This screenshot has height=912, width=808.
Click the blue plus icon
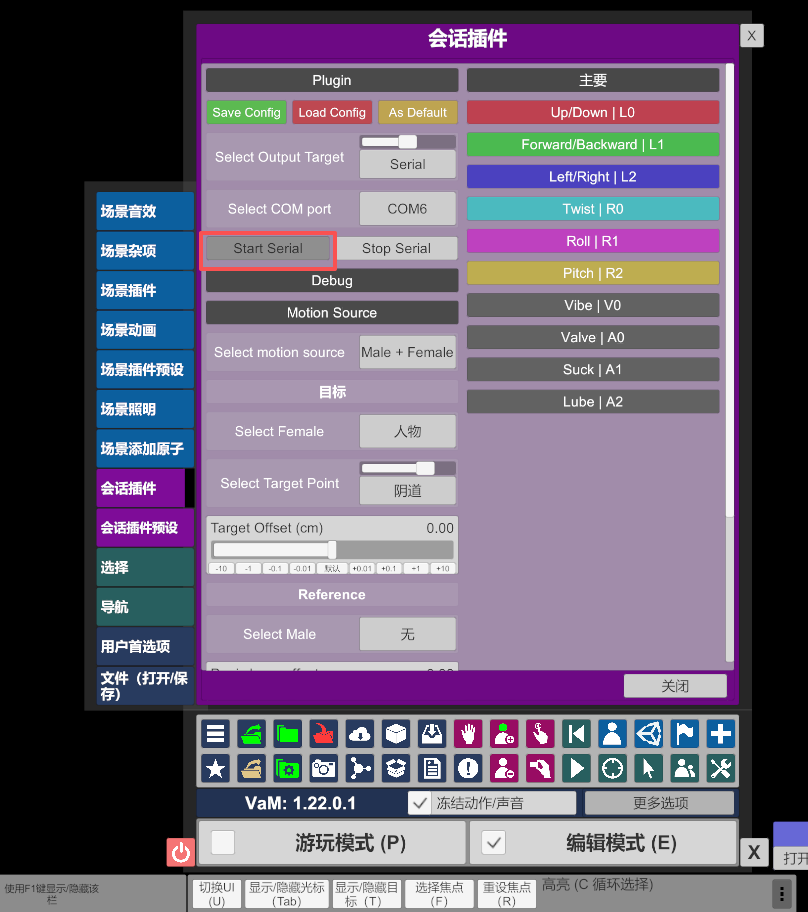pos(720,733)
